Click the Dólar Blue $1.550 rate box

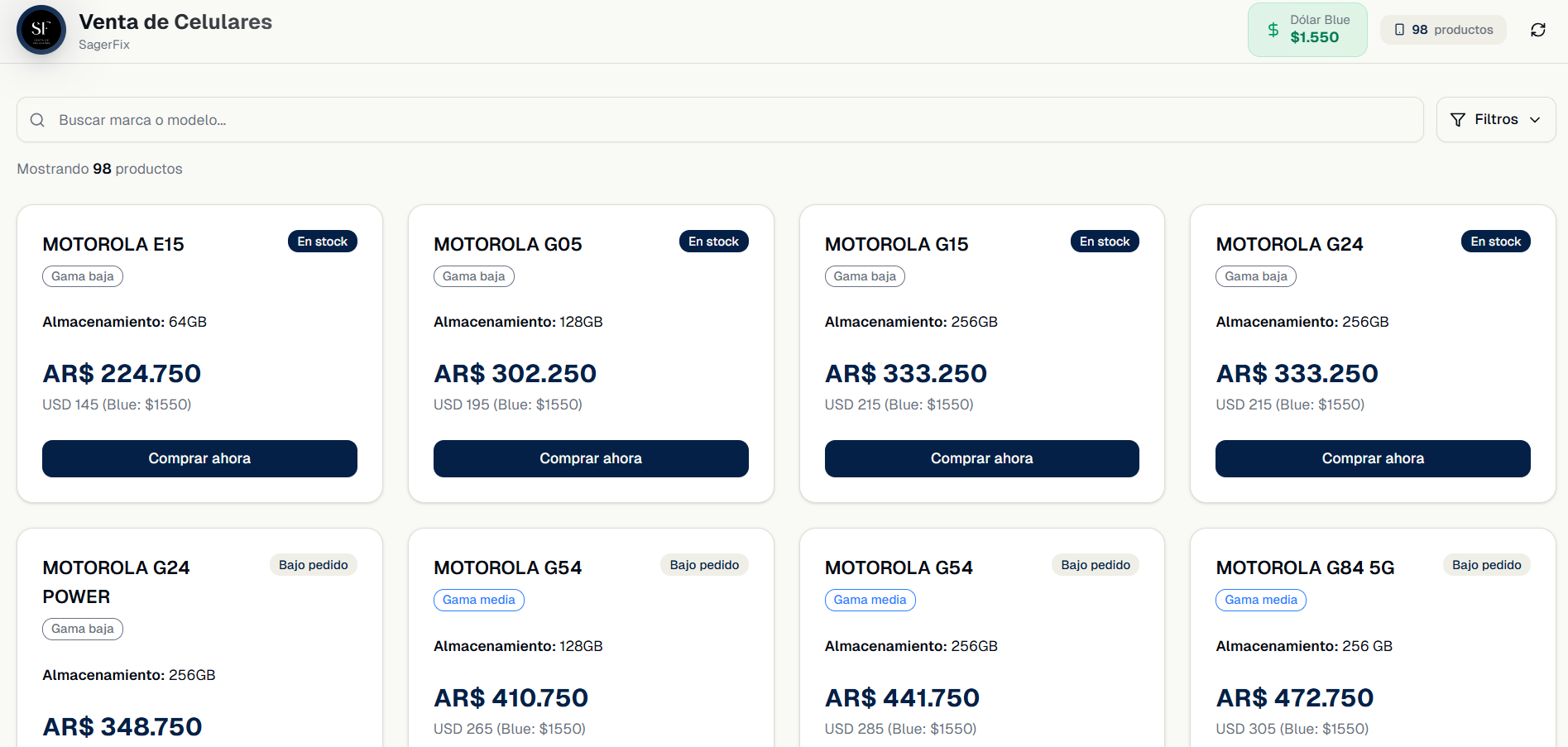pos(1307,30)
